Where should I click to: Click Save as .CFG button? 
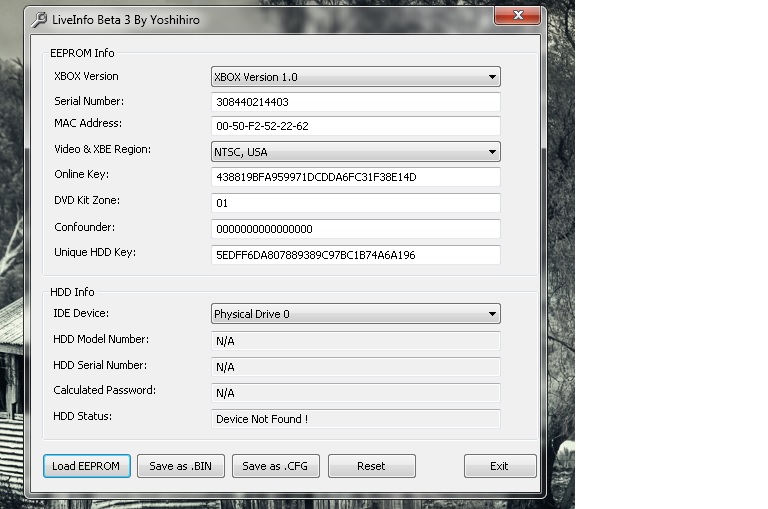[276, 466]
